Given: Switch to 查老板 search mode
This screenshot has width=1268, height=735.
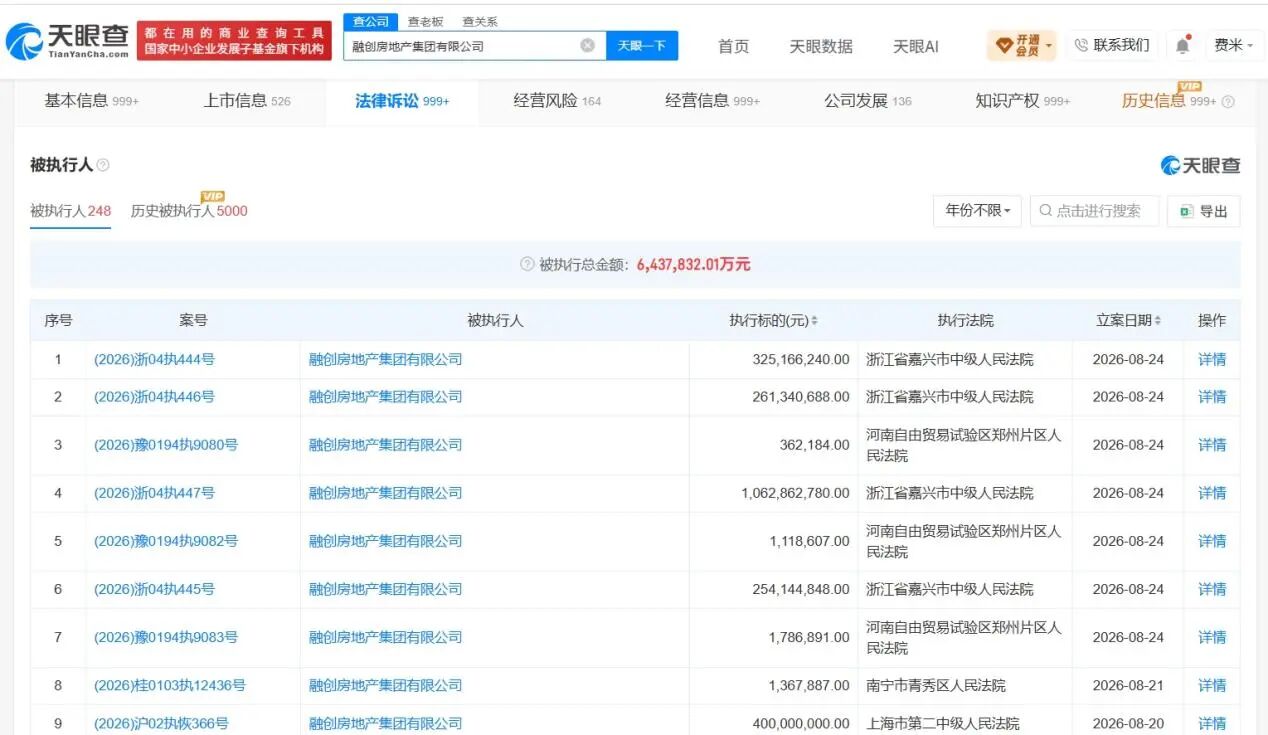Looking at the screenshot, I should pyautogui.click(x=425, y=21).
